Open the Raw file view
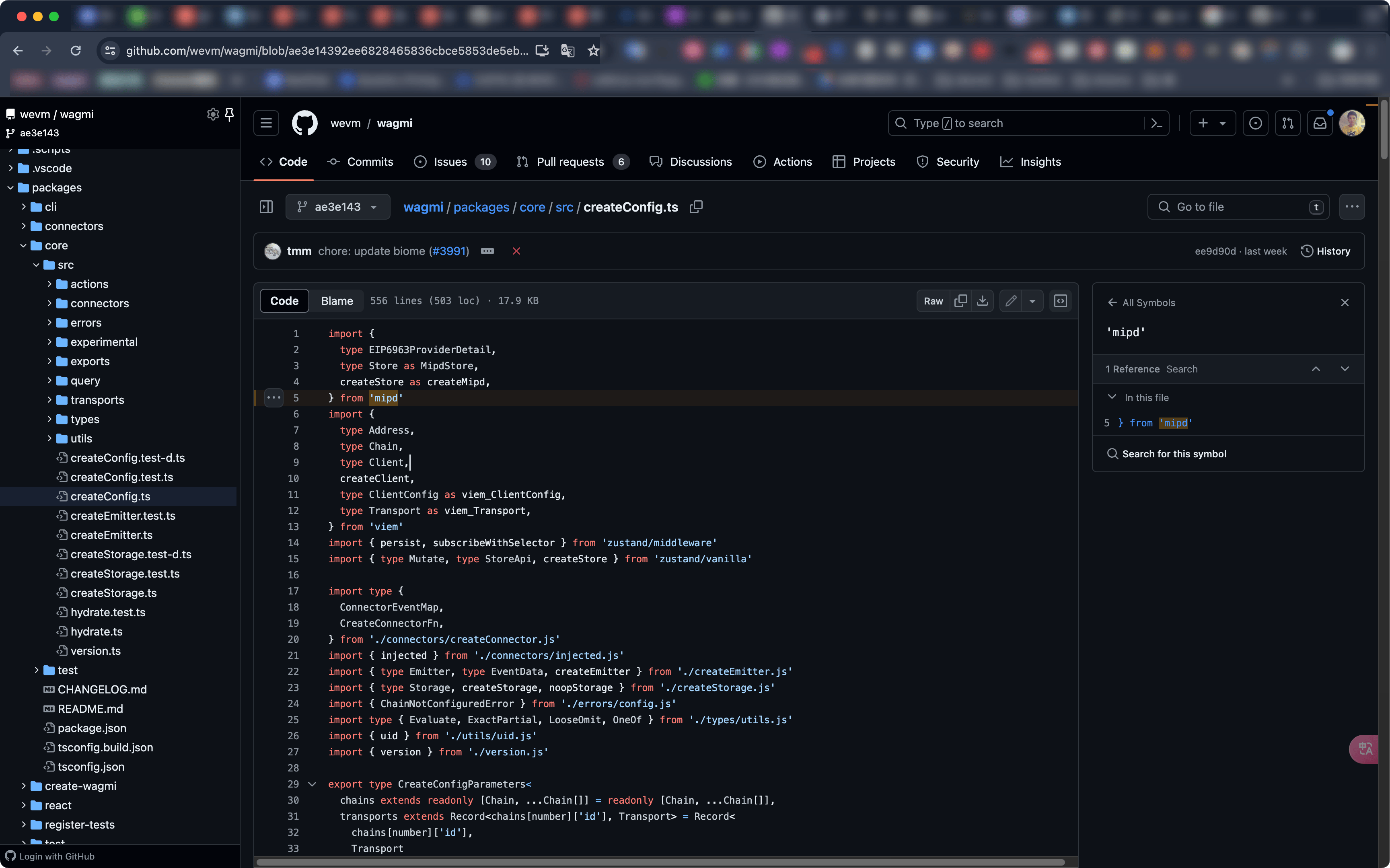The height and width of the screenshot is (868, 1390). [933, 301]
